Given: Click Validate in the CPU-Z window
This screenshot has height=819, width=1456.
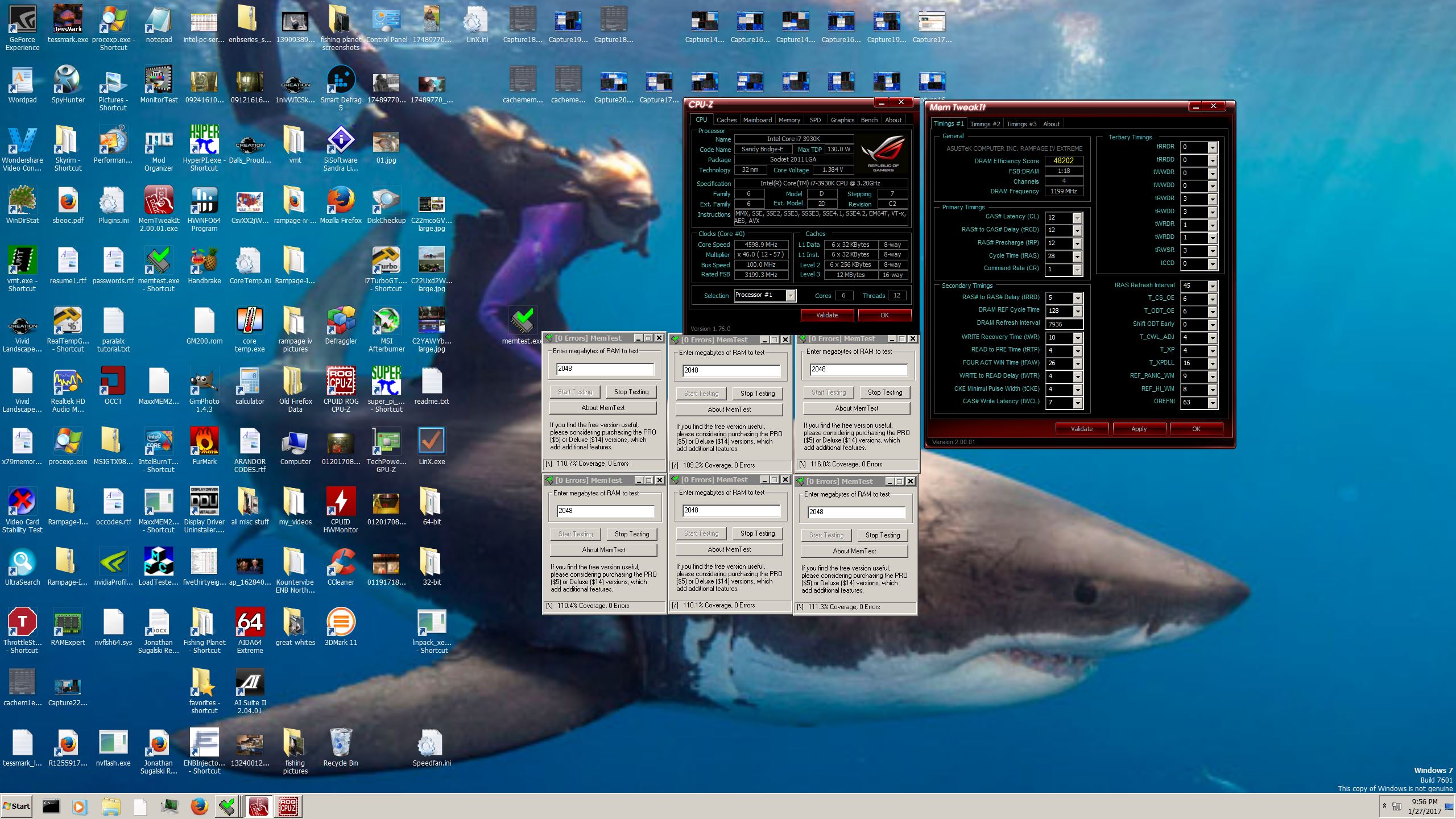Looking at the screenshot, I should point(827,315).
